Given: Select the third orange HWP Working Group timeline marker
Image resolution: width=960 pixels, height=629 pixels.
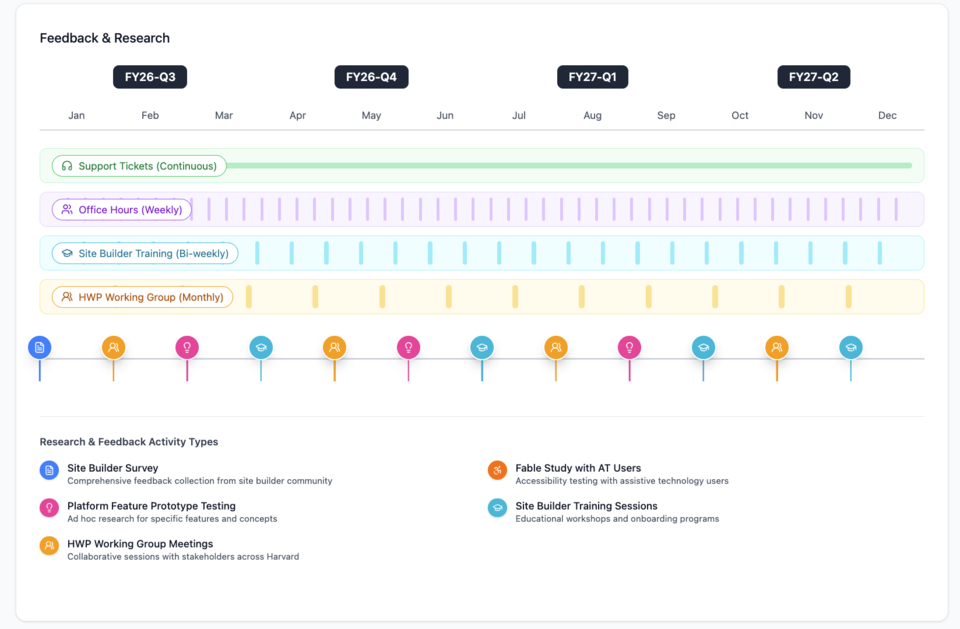Looking at the screenshot, I should 556,347.
